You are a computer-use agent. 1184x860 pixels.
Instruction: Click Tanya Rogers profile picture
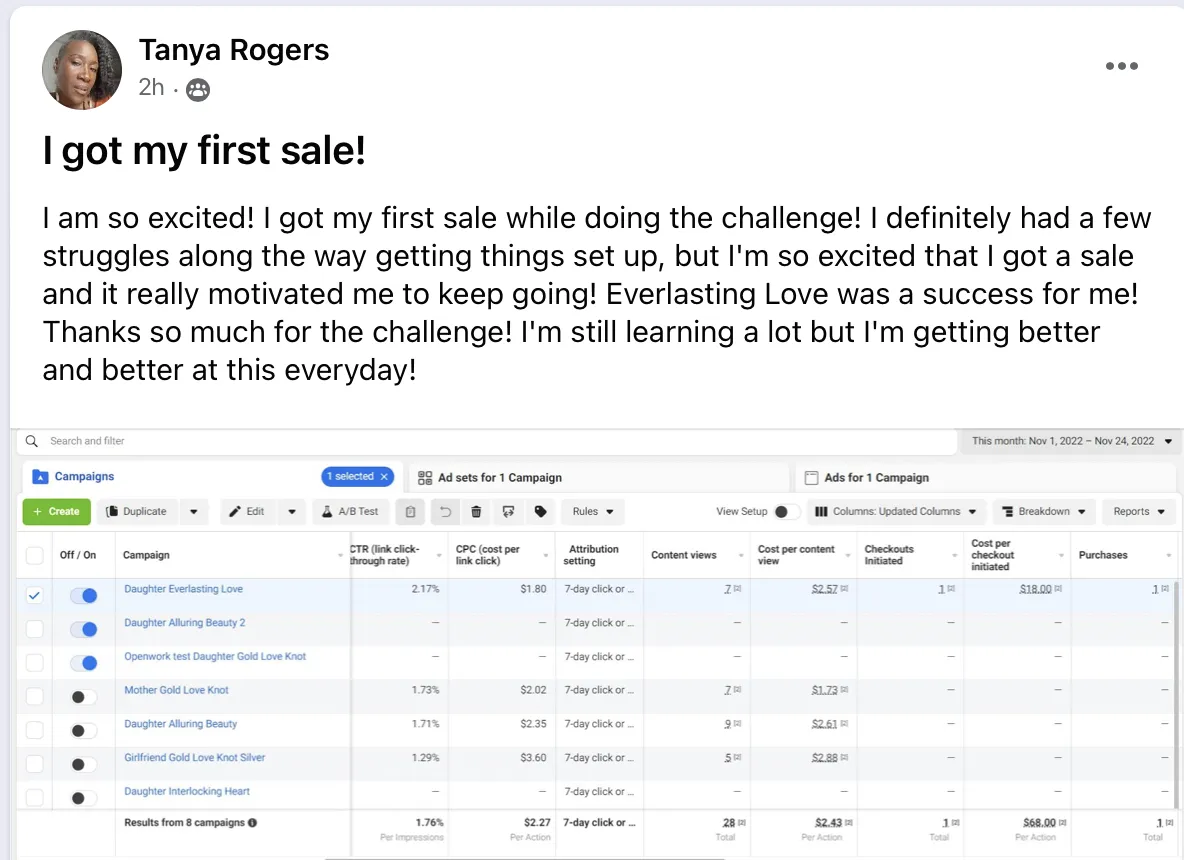[82, 70]
